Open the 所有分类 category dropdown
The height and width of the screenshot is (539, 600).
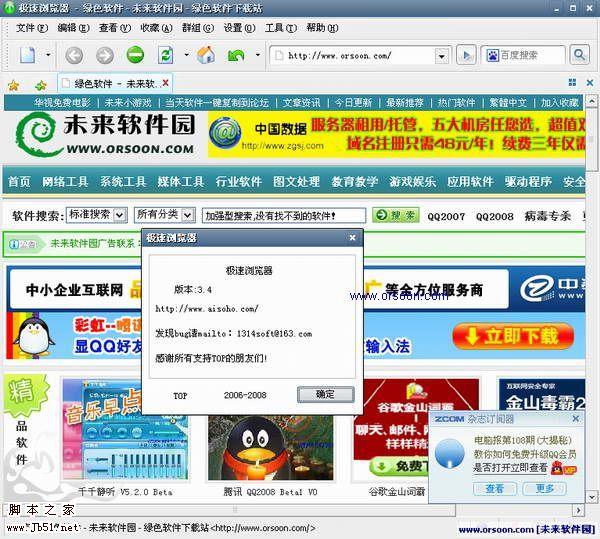pos(165,215)
